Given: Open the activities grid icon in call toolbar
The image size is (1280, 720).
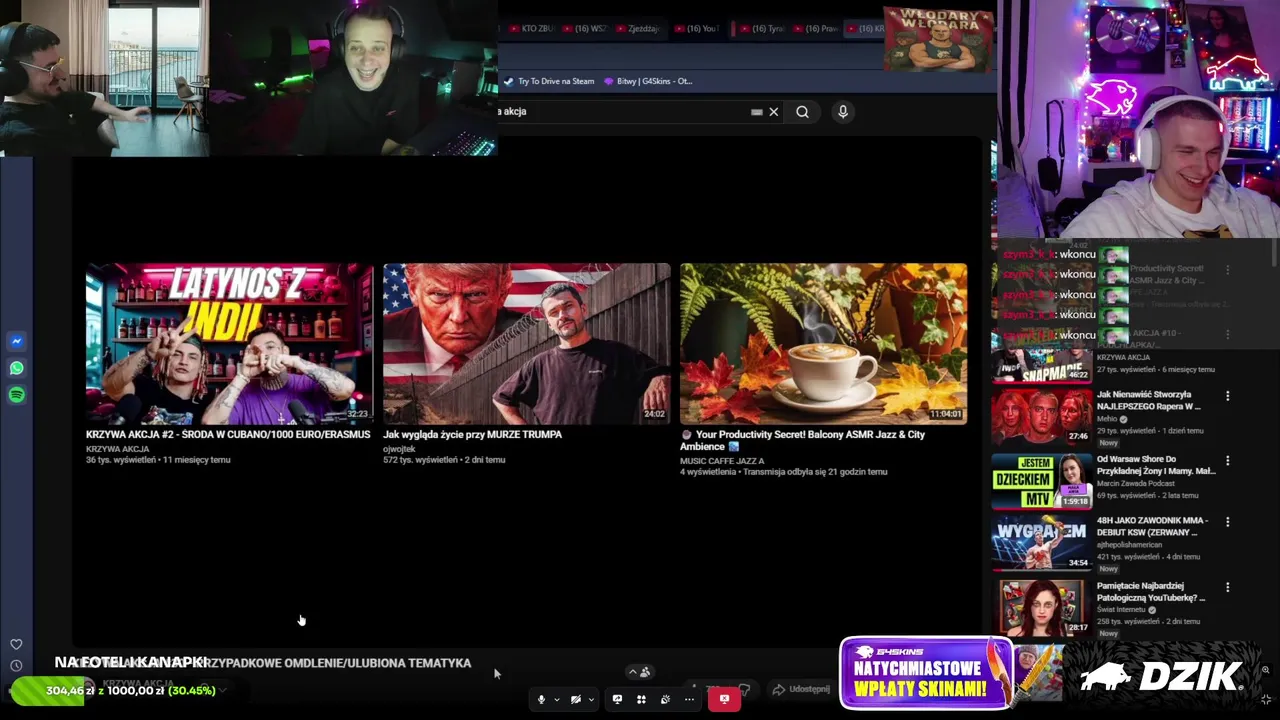Looking at the screenshot, I should (x=641, y=699).
